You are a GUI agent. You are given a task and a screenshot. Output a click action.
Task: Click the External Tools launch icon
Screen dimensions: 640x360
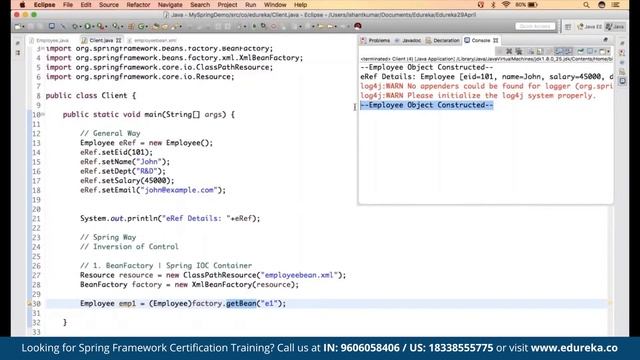coord(100,26)
